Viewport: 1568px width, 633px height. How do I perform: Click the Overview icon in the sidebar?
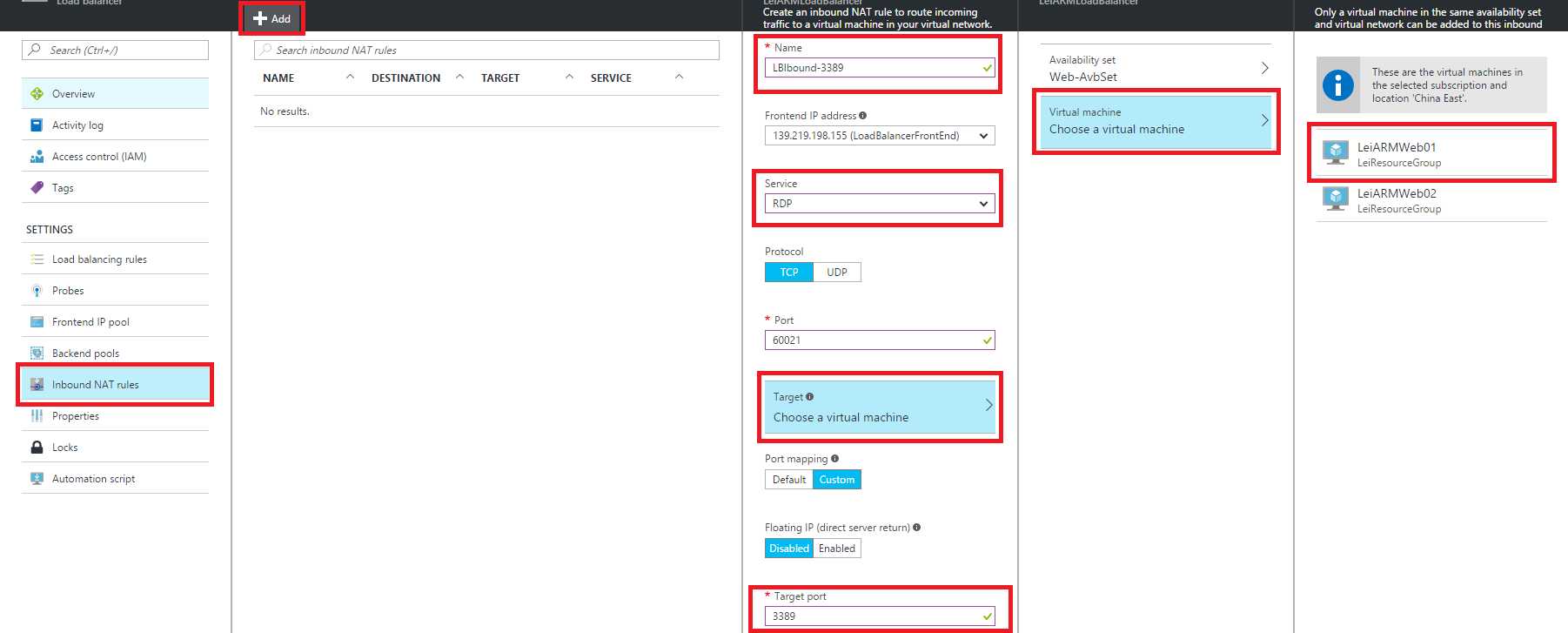[37, 93]
